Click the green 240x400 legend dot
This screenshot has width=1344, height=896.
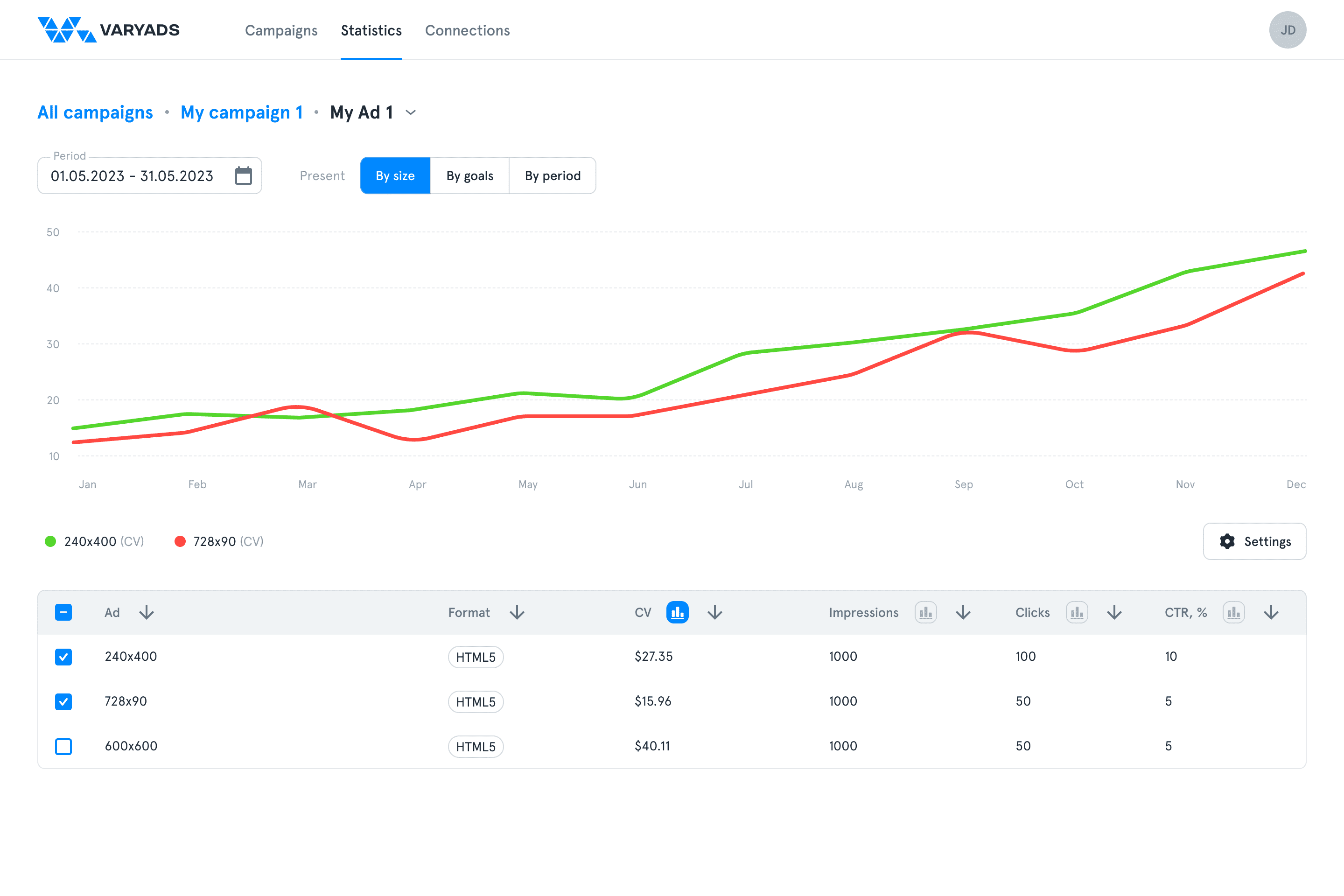(x=50, y=541)
